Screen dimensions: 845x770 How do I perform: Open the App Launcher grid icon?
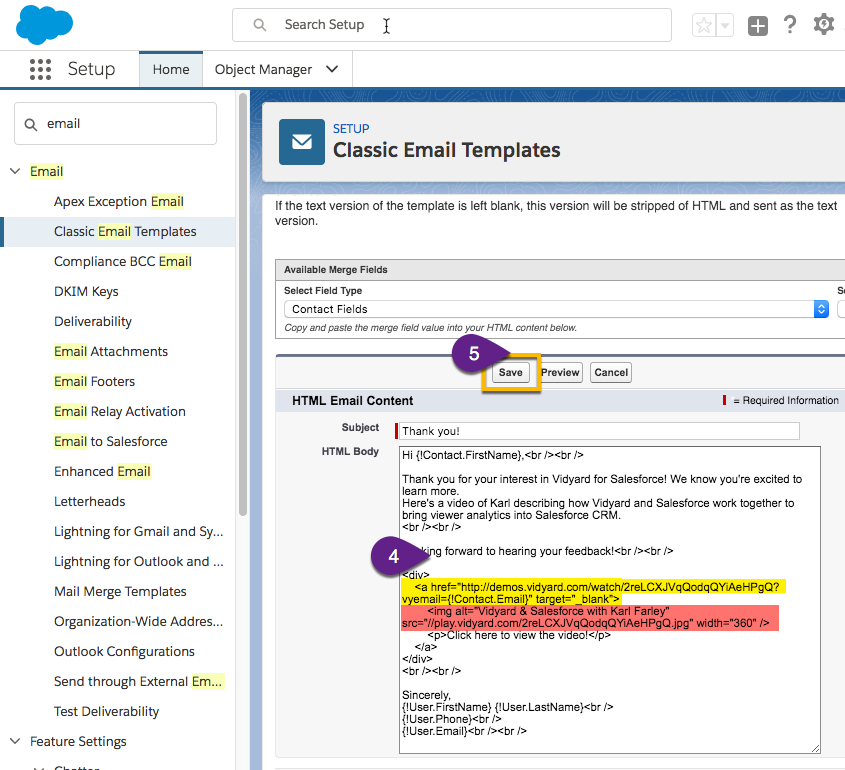click(40, 69)
